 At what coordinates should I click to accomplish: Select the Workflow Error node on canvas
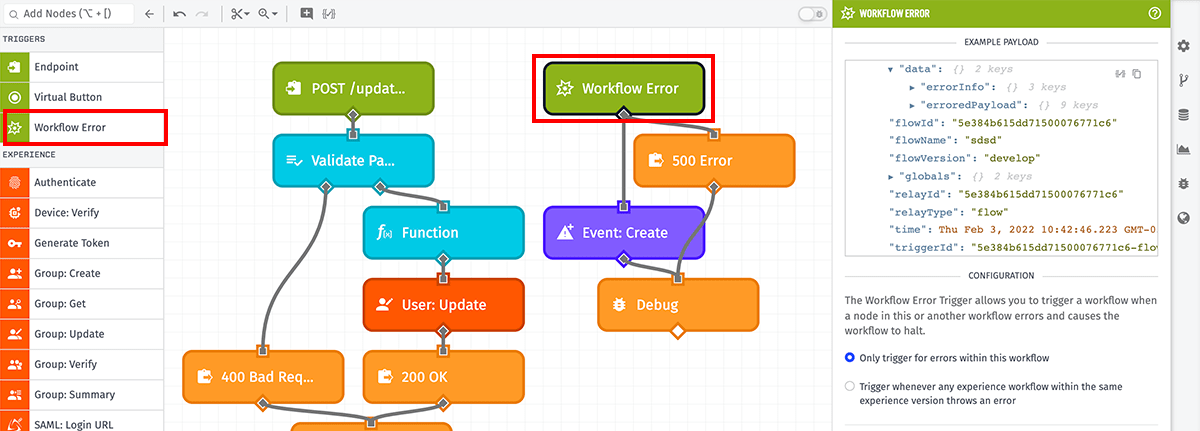point(624,88)
